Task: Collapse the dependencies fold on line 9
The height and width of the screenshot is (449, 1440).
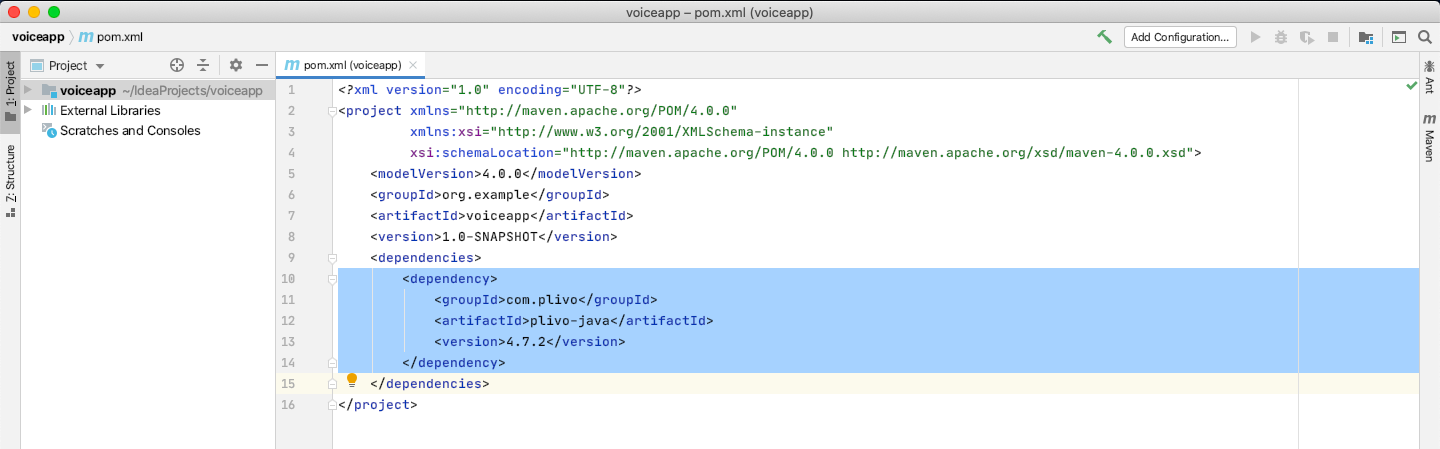Action: (332, 258)
